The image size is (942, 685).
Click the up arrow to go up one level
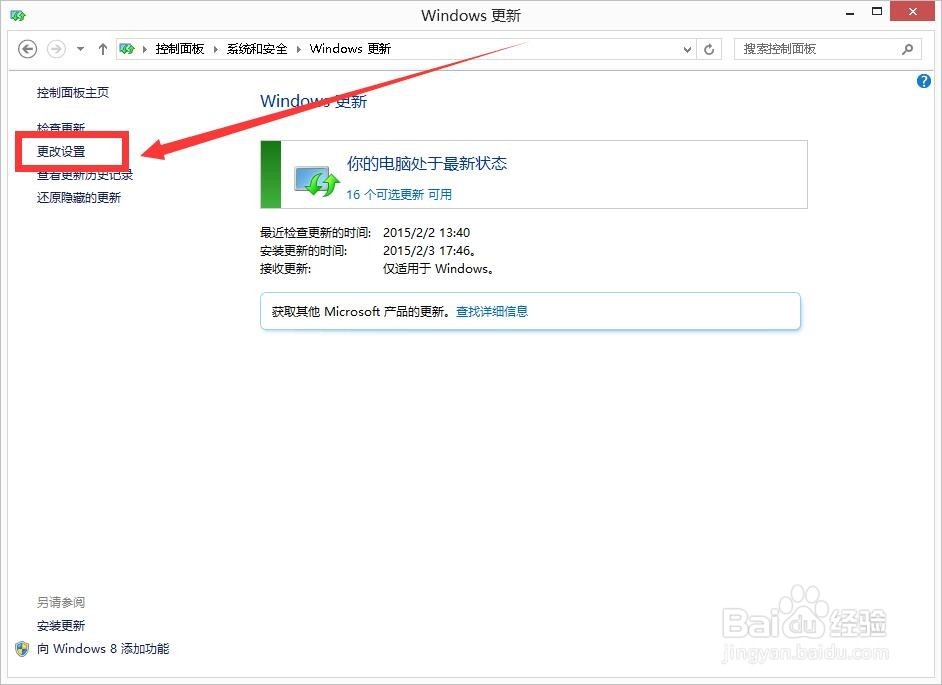tap(102, 48)
